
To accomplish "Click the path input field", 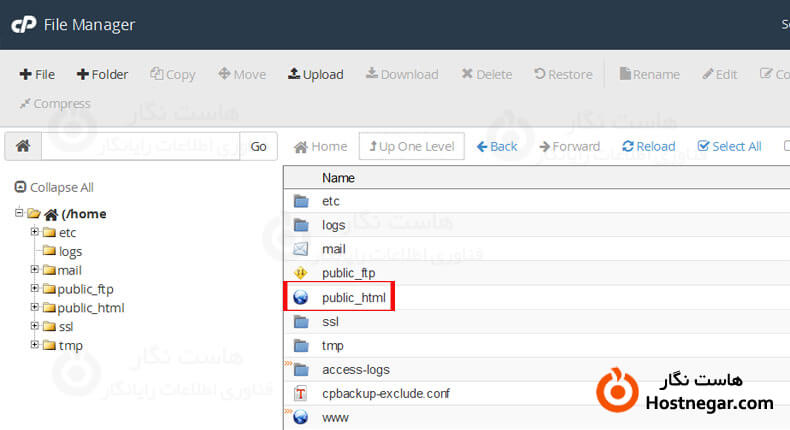I will [140, 146].
